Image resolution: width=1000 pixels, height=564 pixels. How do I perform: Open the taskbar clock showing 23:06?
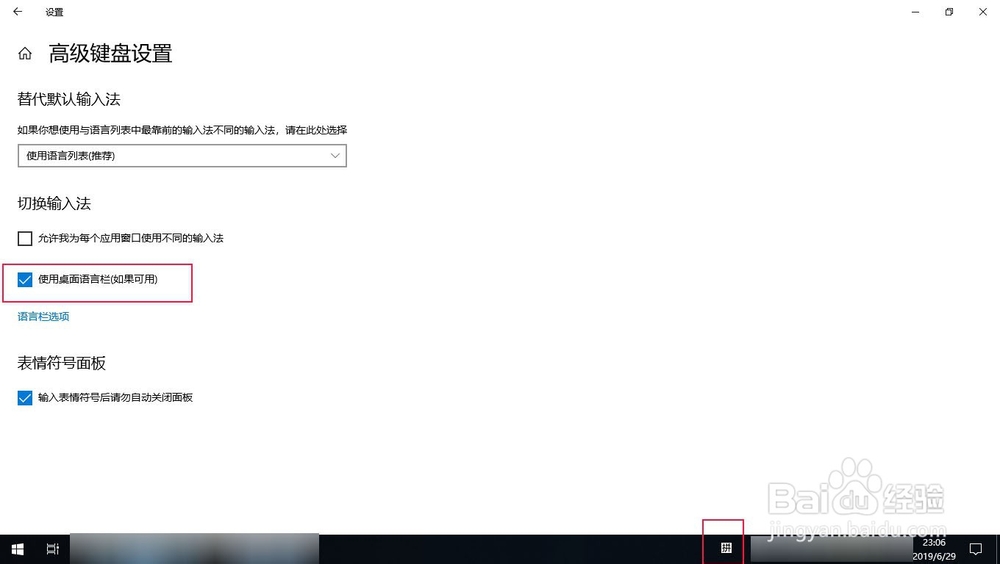[934, 549]
